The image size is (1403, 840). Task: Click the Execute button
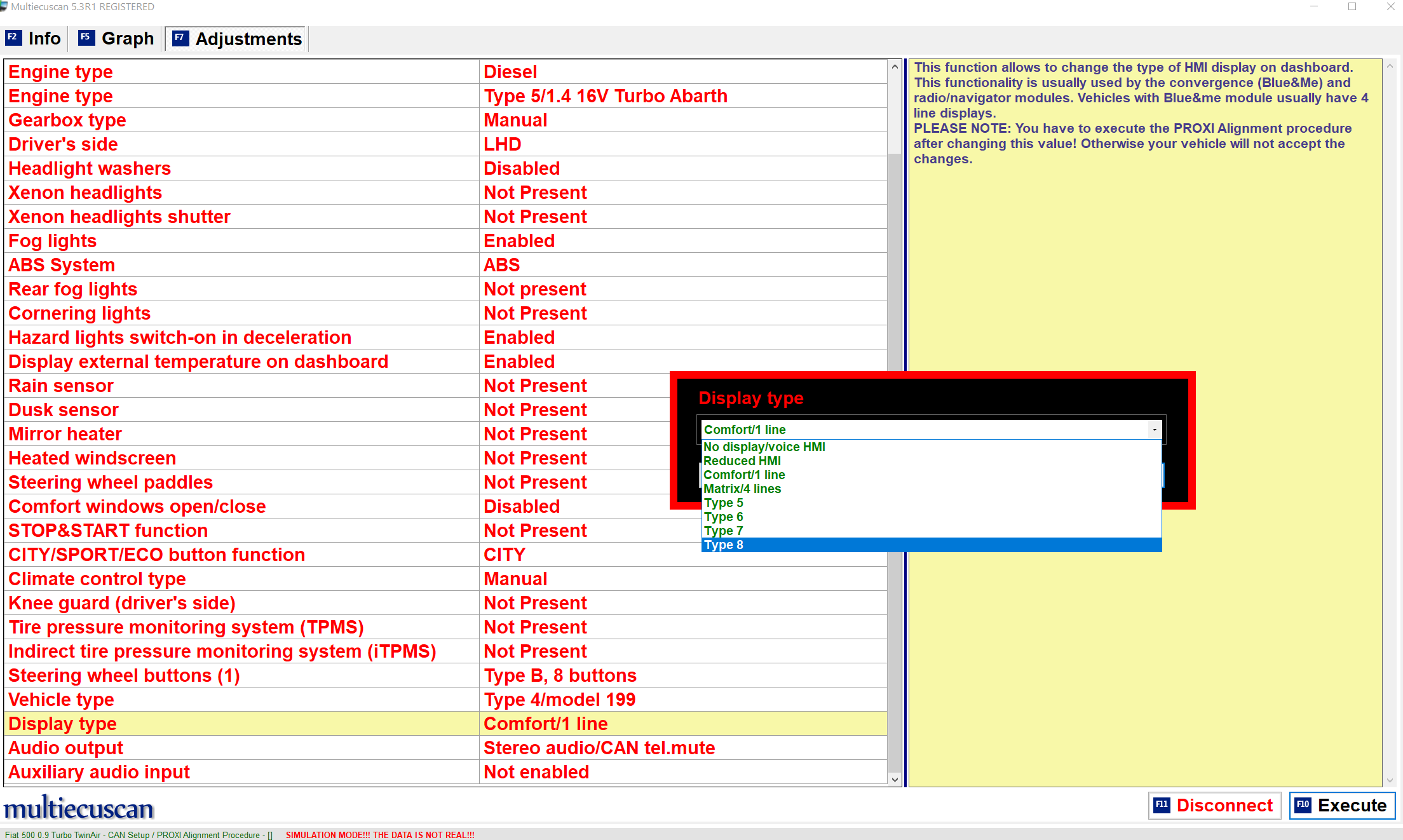click(1342, 805)
